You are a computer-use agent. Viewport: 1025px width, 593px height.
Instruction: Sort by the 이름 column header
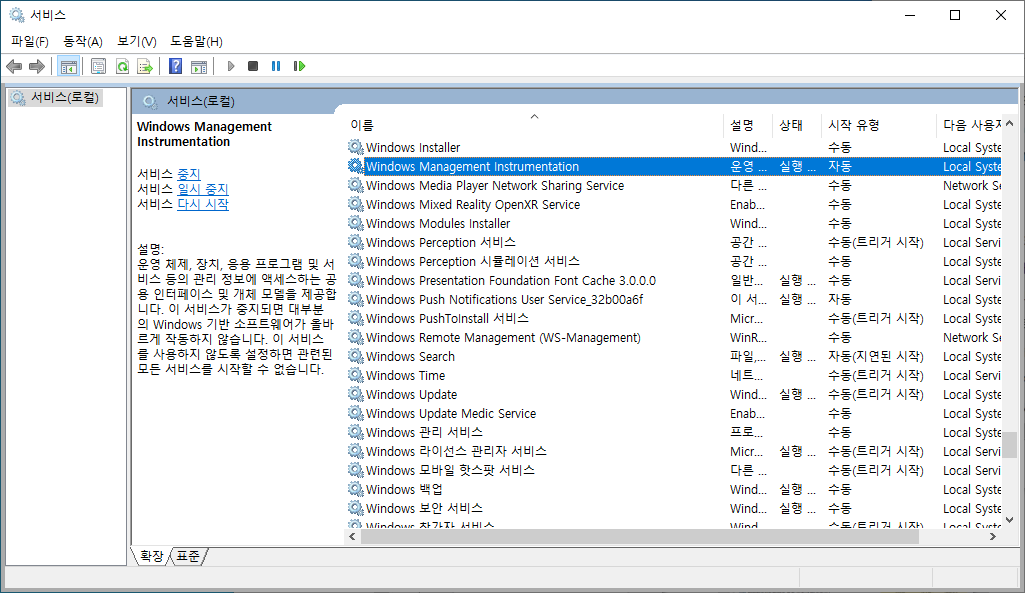pyautogui.click(x=534, y=125)
